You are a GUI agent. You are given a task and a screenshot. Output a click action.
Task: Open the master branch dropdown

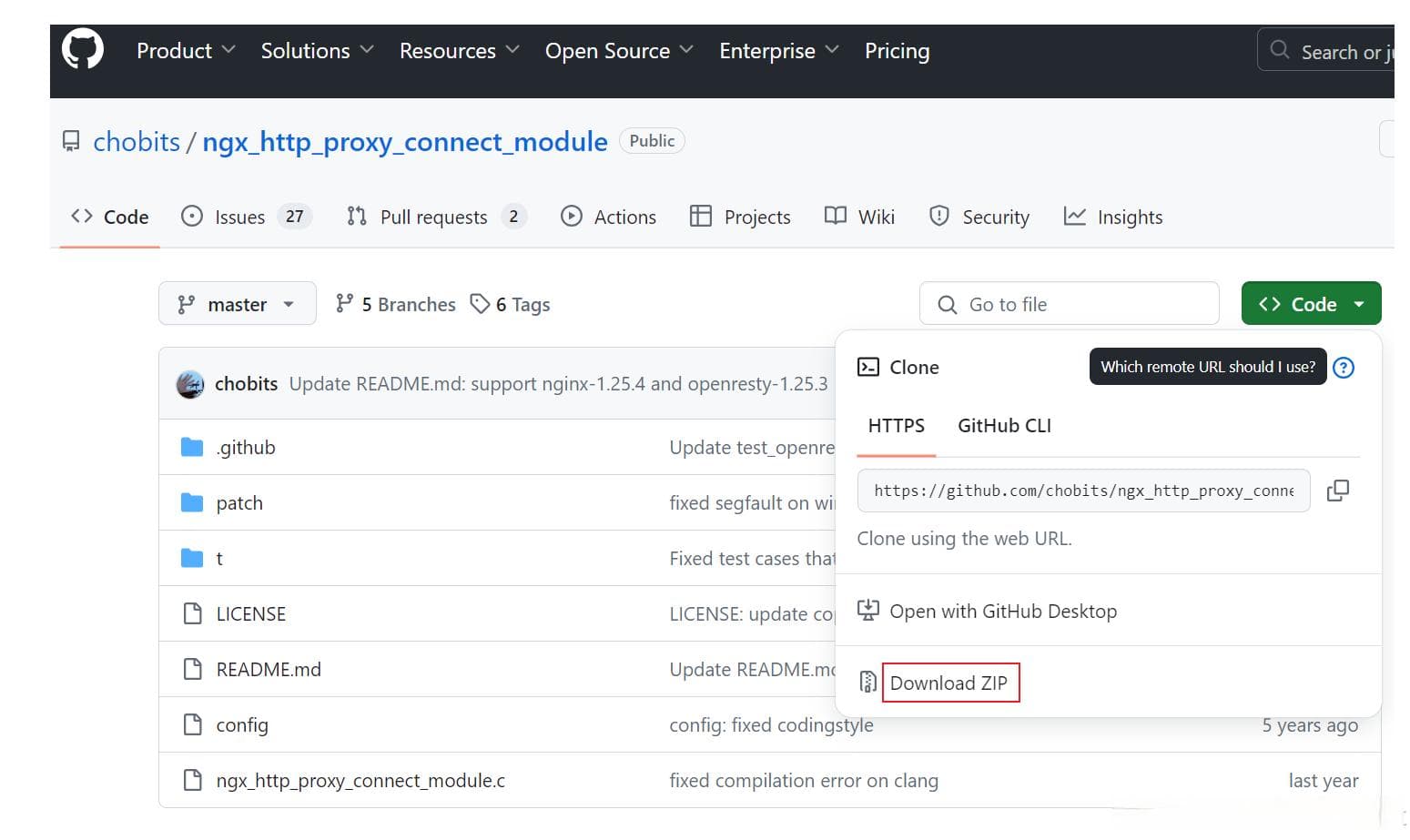pyautogui.click(x=238, y=304)
